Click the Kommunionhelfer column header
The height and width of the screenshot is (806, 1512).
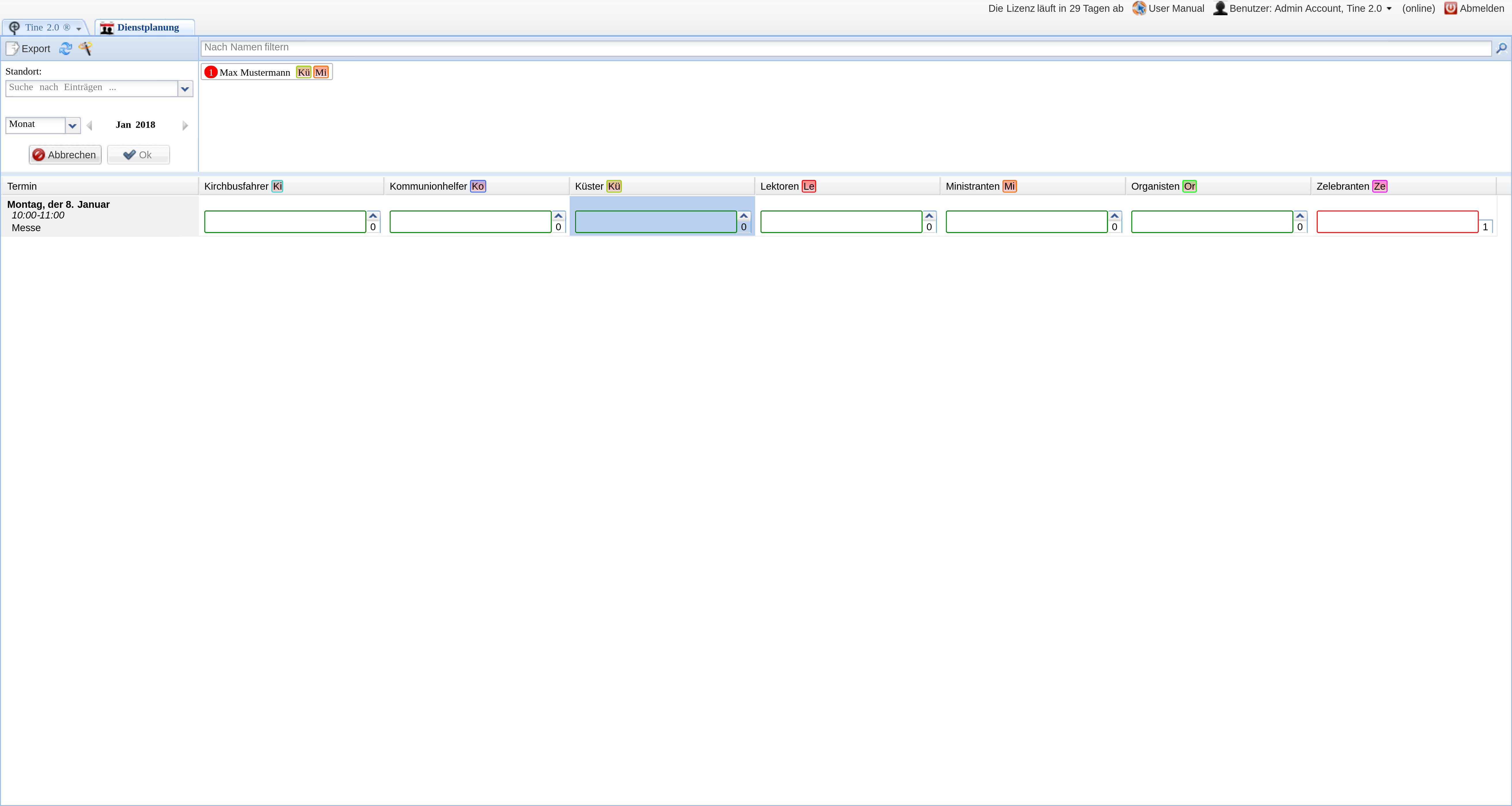[477, 186]
